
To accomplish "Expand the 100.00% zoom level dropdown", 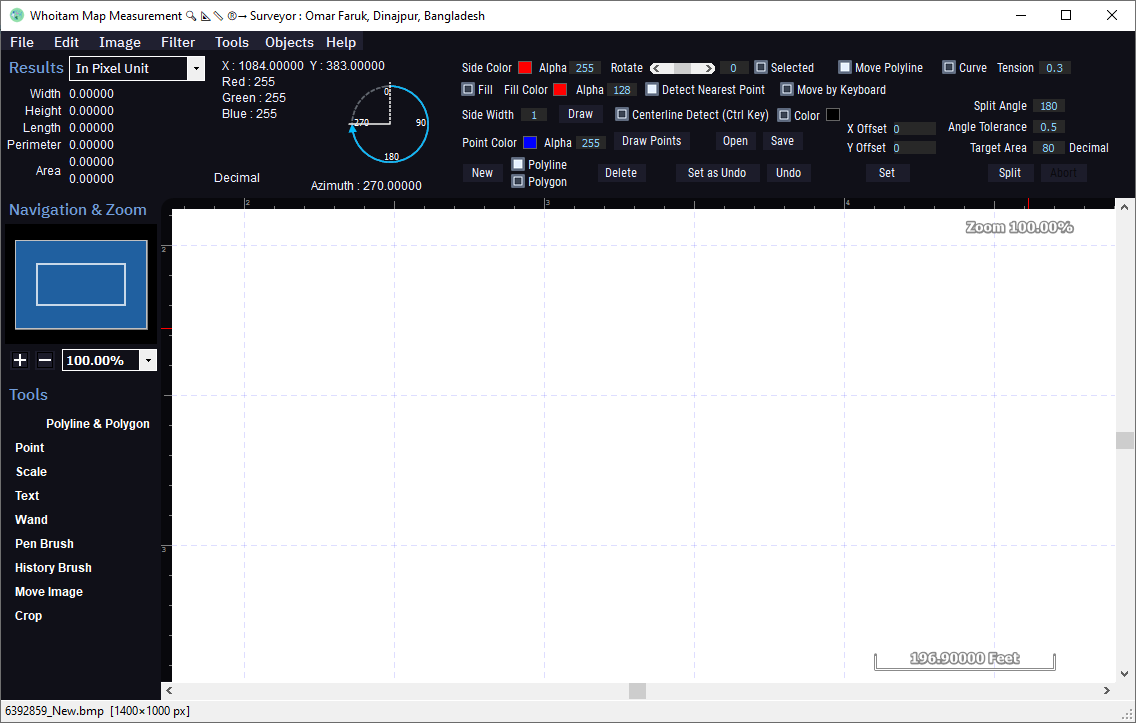I will tap(149, 361).
